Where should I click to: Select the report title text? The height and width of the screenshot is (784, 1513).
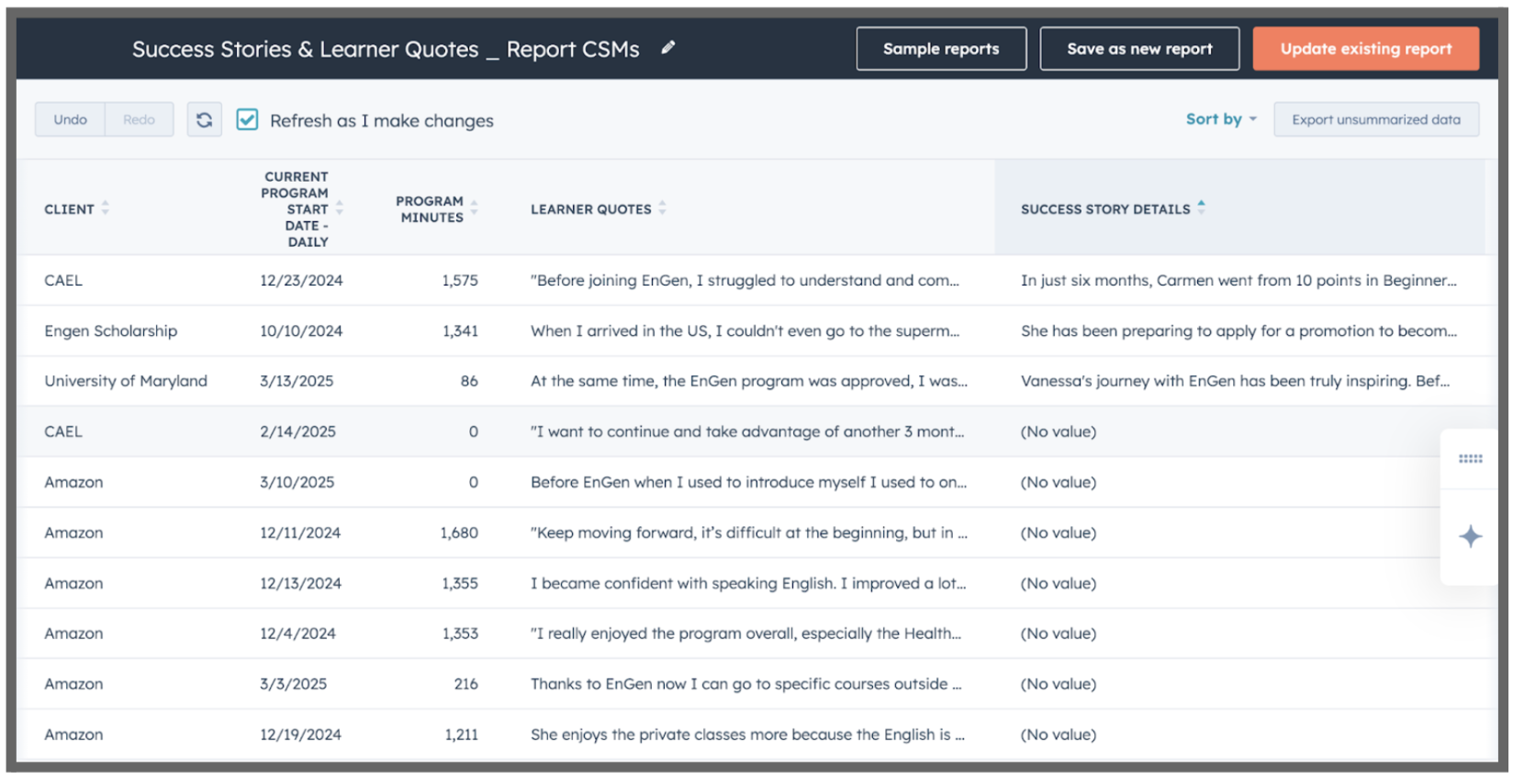point(386,50)
